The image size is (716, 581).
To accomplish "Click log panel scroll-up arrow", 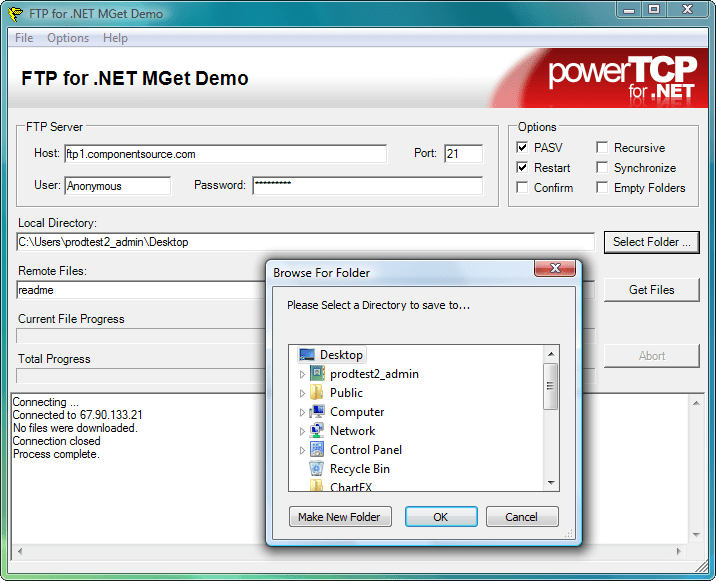I will click(x=696, y=403).
